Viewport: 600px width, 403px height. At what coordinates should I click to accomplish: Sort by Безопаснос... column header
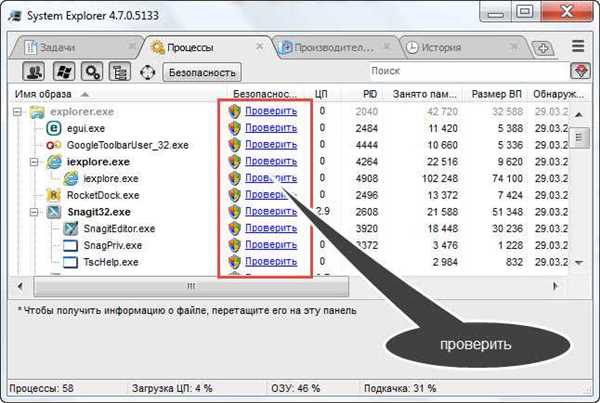[265, 94]
